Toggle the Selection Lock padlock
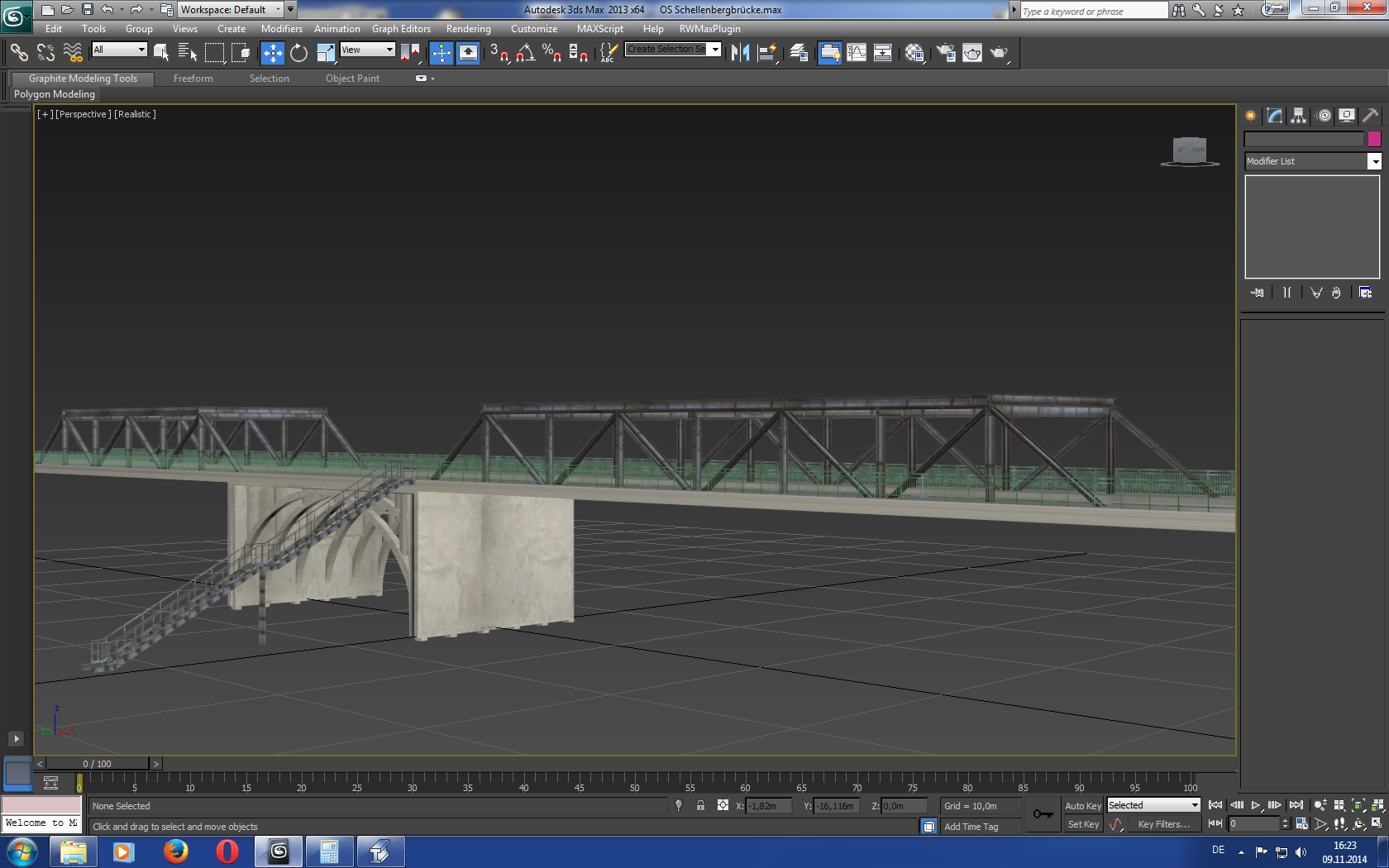1389x868 pixels. coord(700,805)
